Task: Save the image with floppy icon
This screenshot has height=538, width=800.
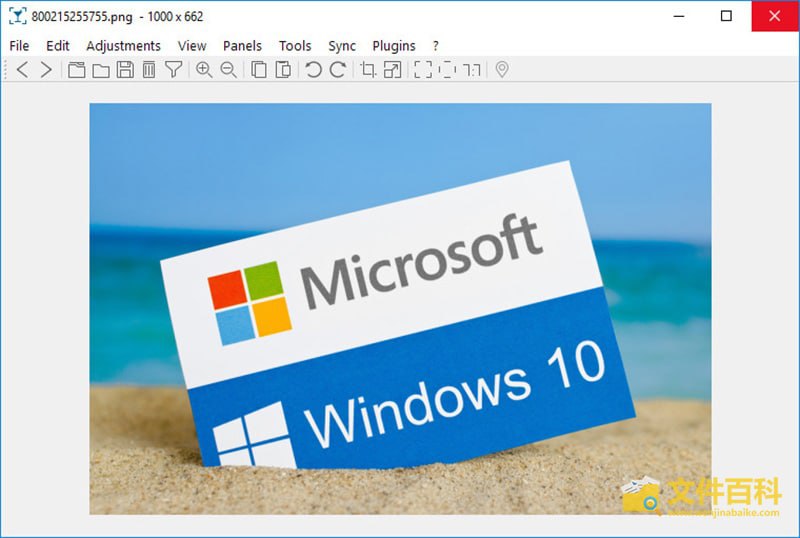Action: pyautogui.click(x=125, y=69)
